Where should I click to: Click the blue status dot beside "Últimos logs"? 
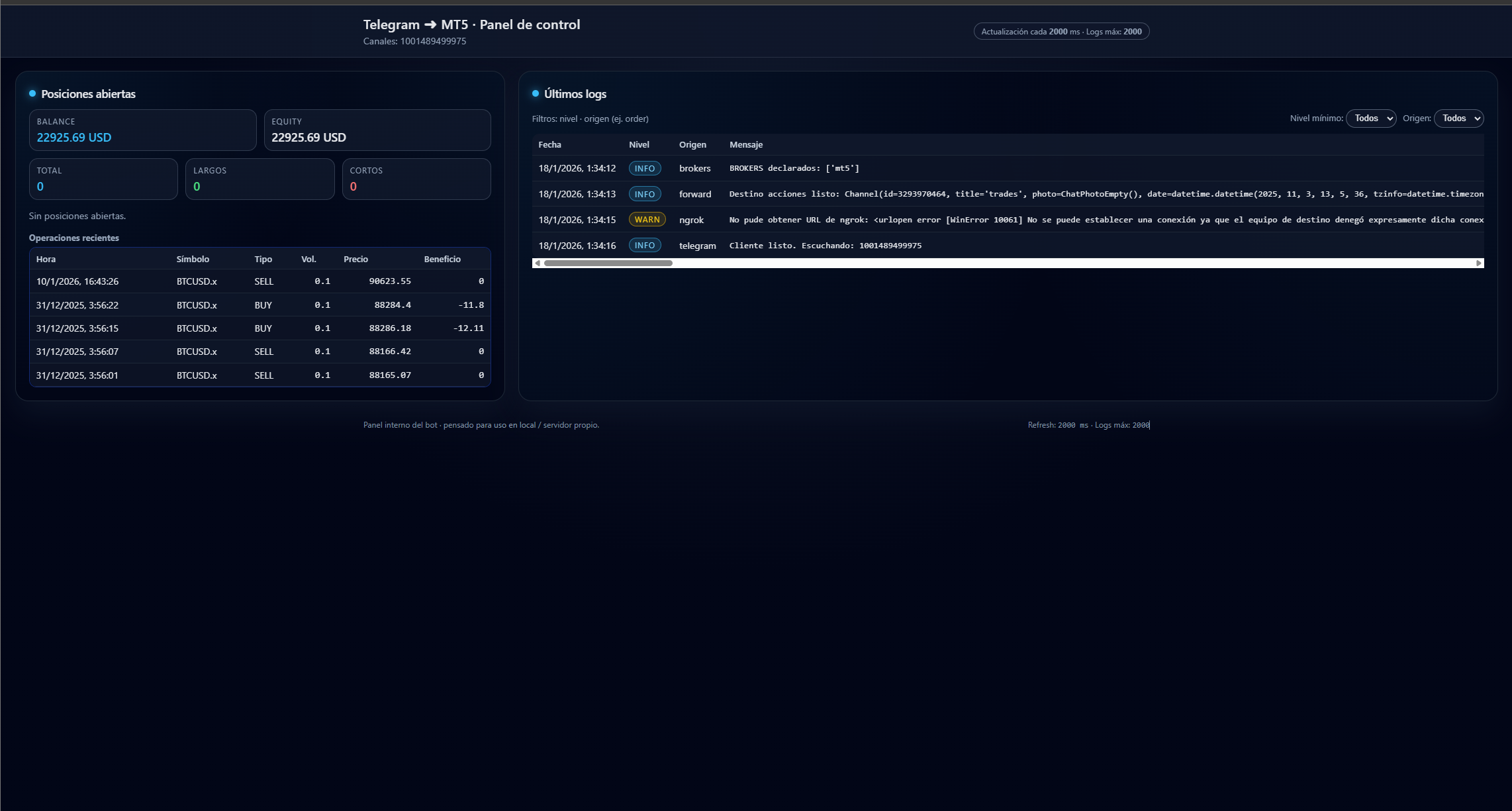(x=536, y=94)
